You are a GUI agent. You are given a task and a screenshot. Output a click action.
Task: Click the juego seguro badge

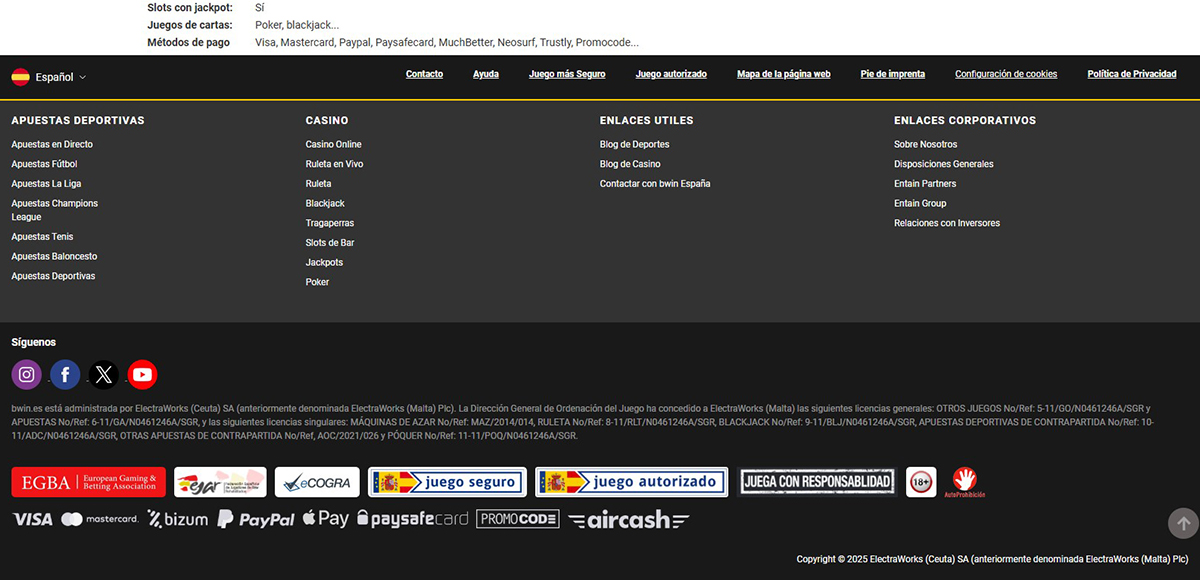click(447, 482)
